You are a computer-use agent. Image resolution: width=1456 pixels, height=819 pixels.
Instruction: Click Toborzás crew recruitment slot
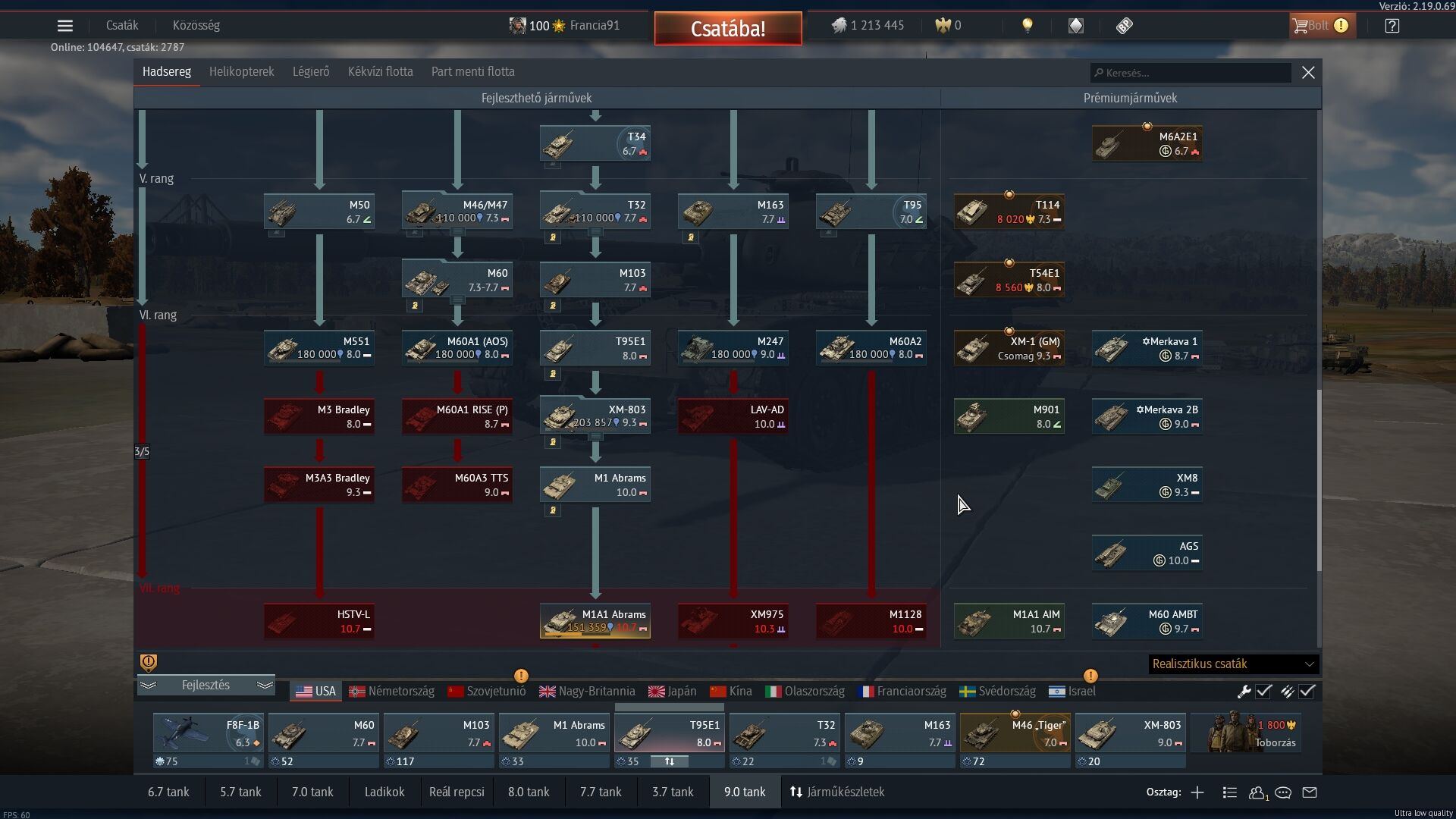(x=1246, y=733)
